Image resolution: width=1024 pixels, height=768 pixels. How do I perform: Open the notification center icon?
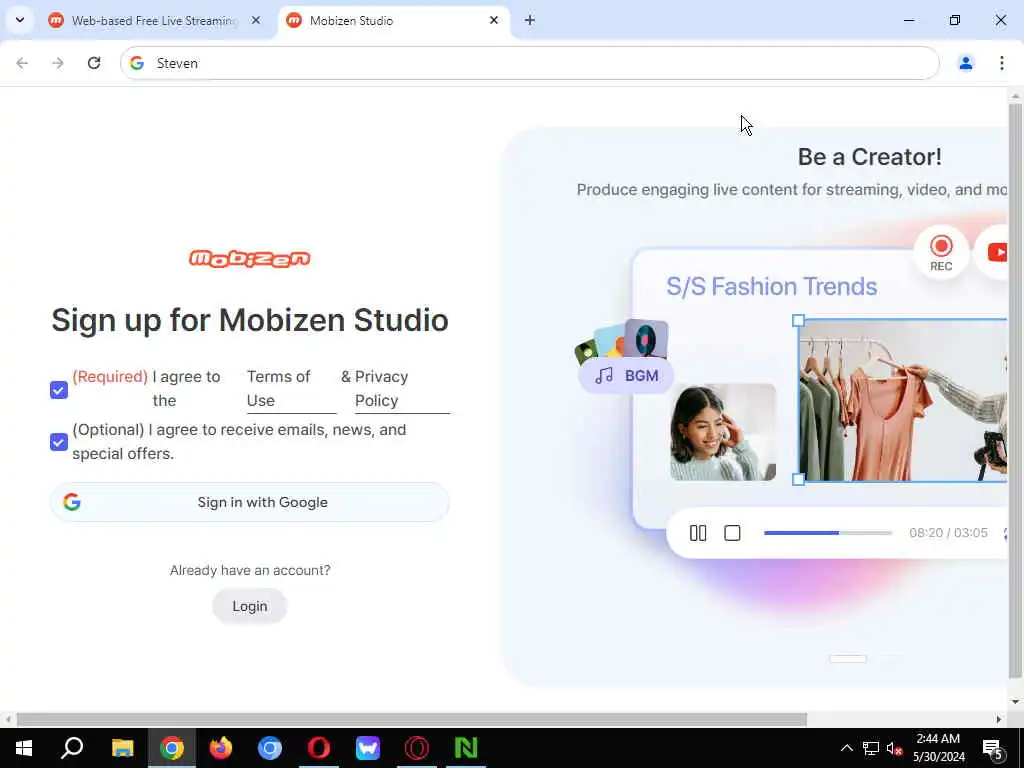pos(993,748)
